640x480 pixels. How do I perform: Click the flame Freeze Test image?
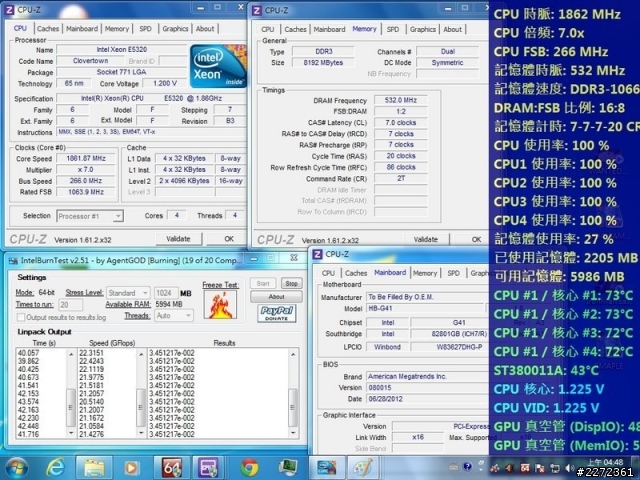220,305
